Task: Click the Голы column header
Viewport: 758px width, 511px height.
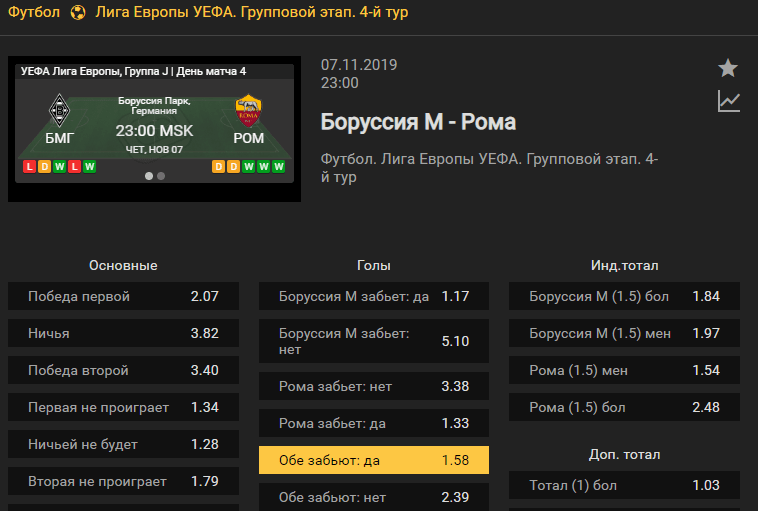Action: (x=374, y=265)
